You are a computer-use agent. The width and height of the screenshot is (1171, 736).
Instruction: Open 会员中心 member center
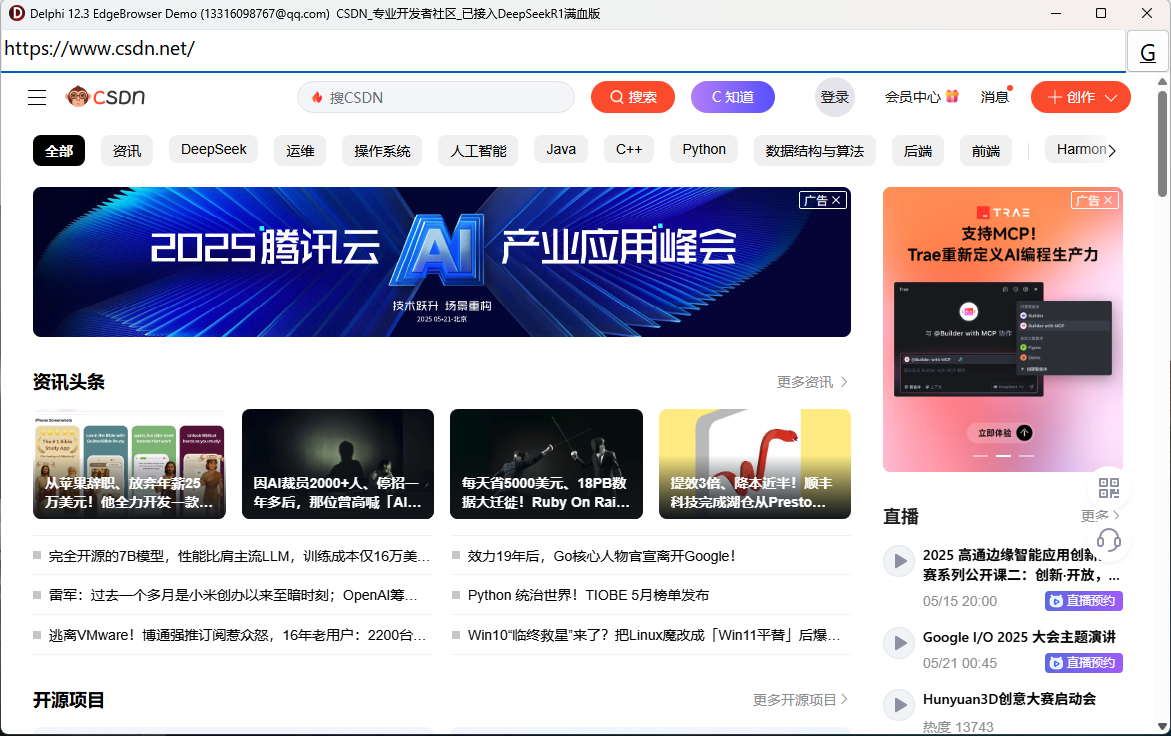tap(913, 97)
